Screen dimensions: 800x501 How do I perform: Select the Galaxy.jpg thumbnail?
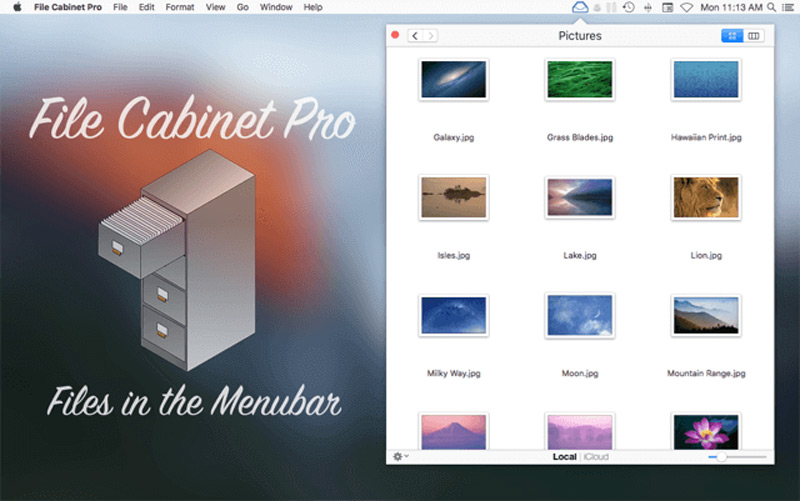pyautogui.click(x=454, y=80)
